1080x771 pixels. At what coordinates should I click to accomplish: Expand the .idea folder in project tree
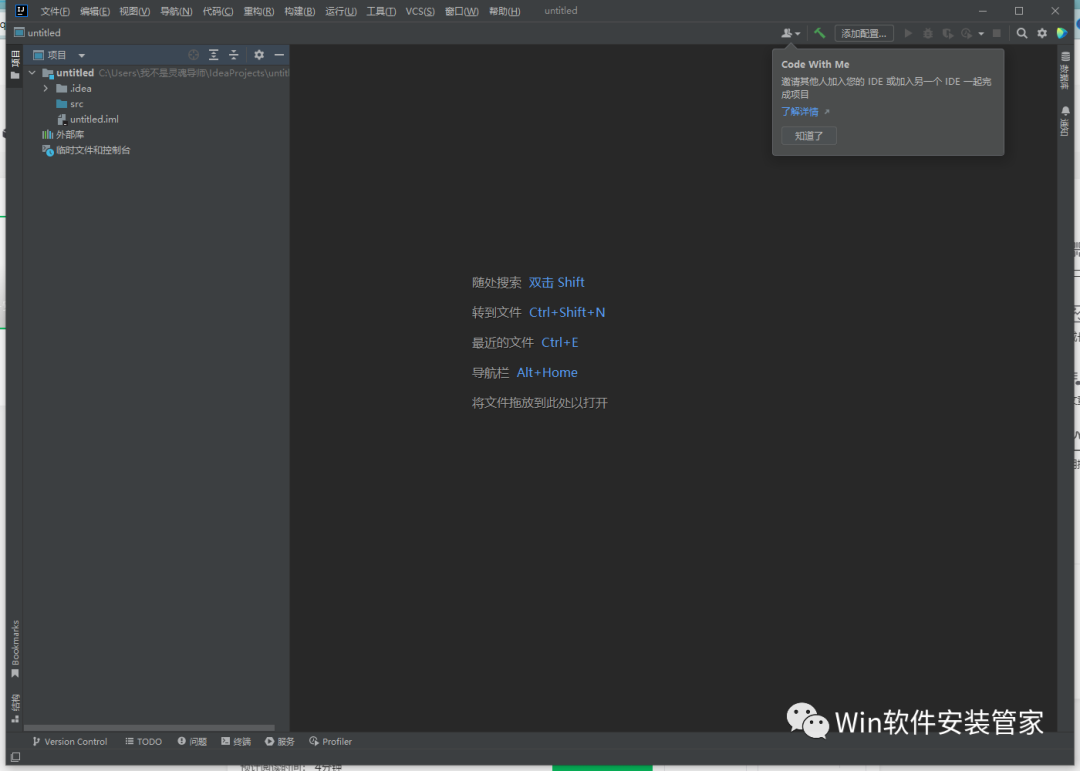click(x=46, y=89)
